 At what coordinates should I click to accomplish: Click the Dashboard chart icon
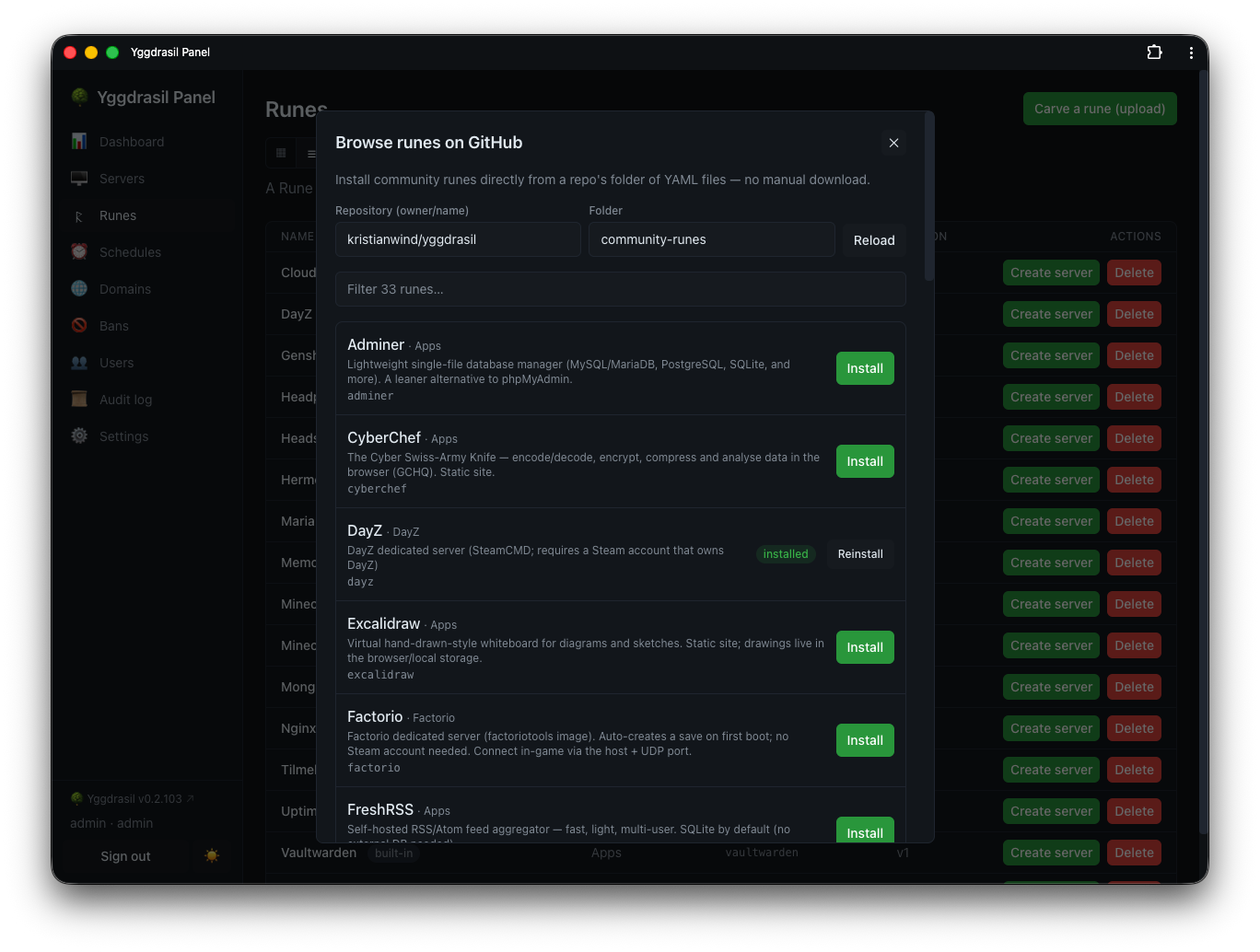79,141
